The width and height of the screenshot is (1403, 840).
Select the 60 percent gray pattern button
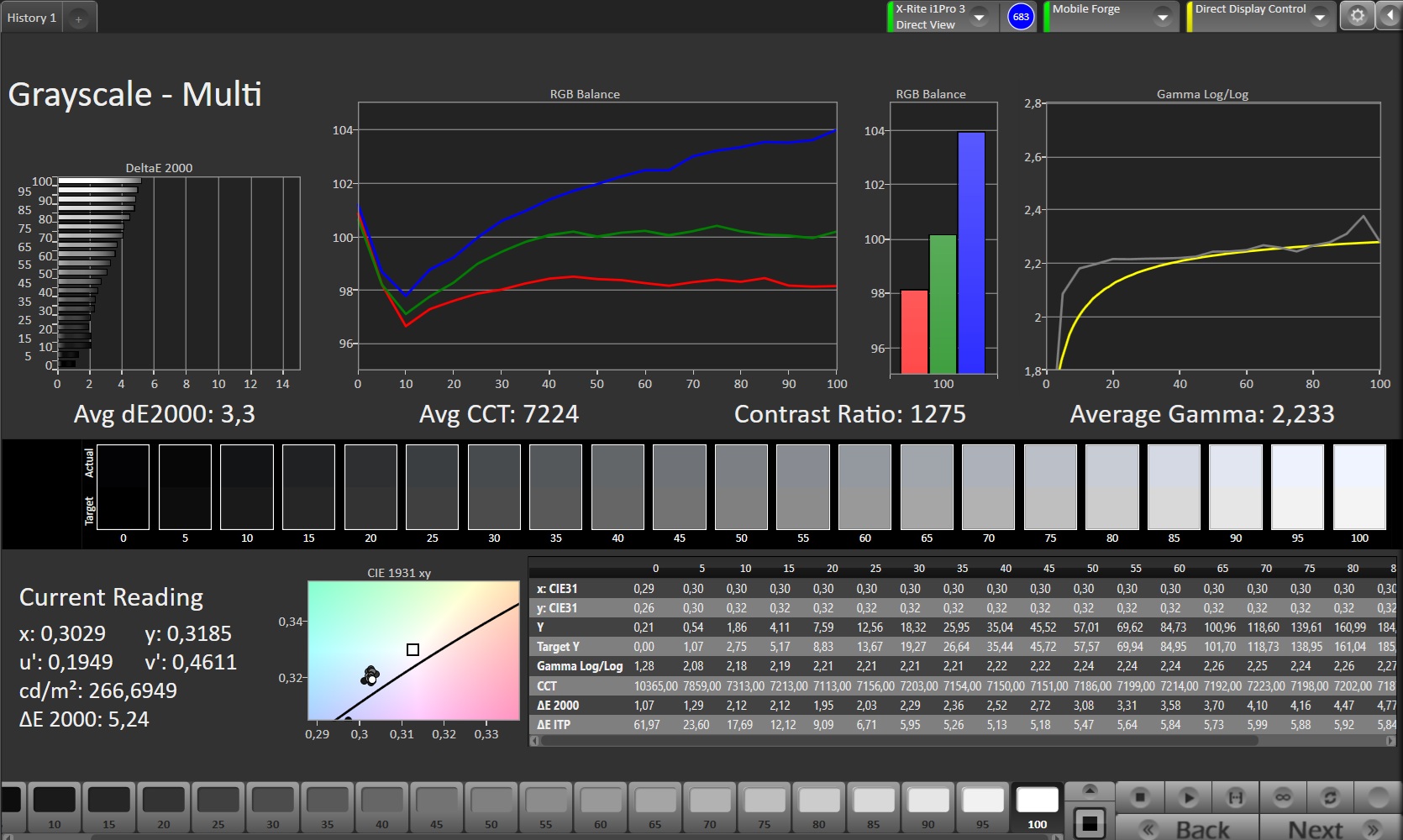(601, 808)
